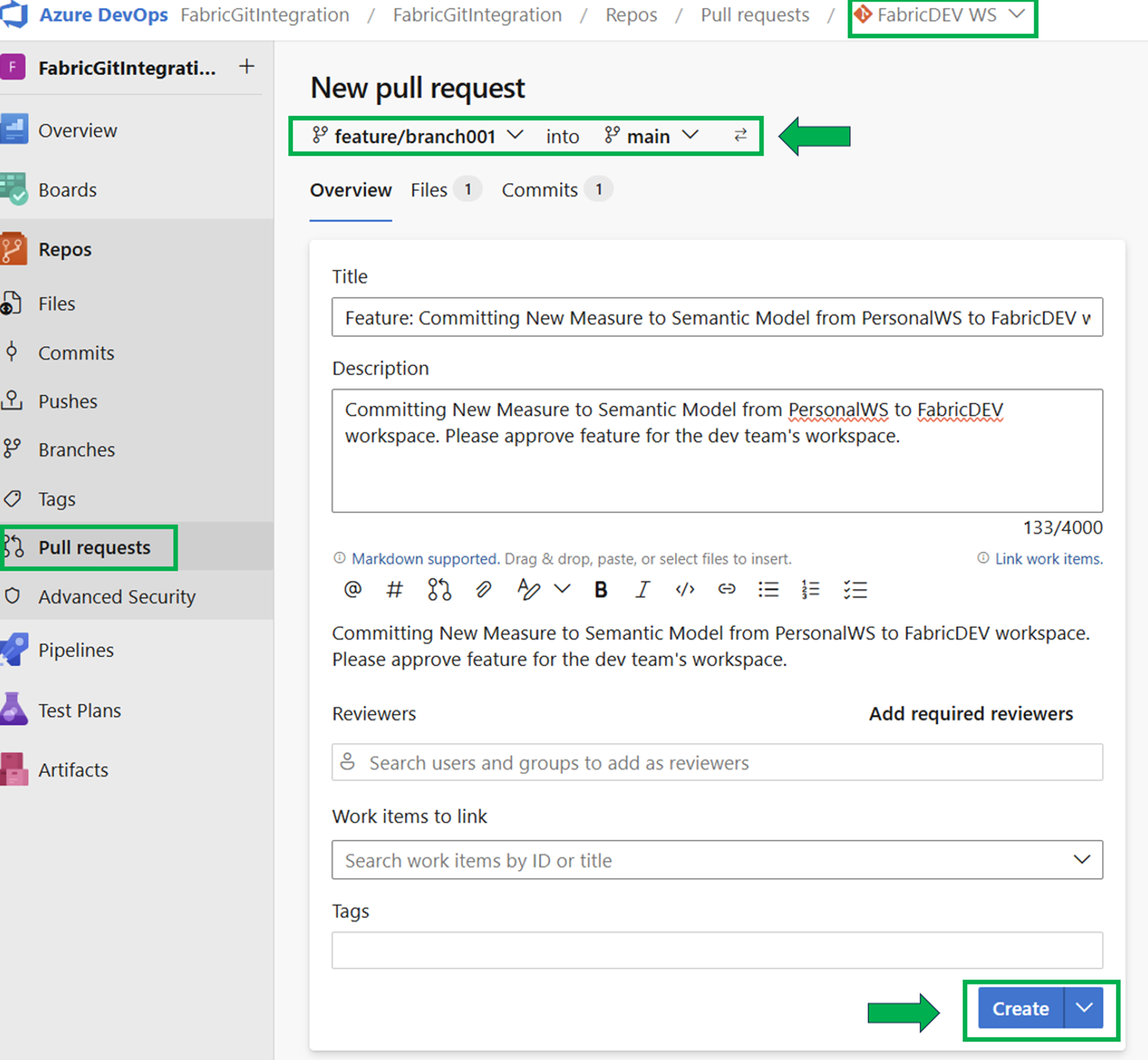The height and width of the screenshot is (1060, 1148).
Task: Insert a pull request reference icon
Action: (439, 590)
